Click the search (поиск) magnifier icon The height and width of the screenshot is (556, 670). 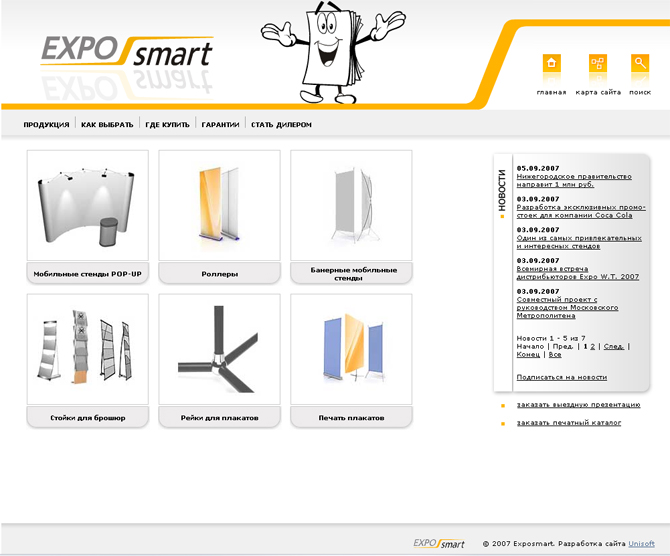tap(640, 63)
